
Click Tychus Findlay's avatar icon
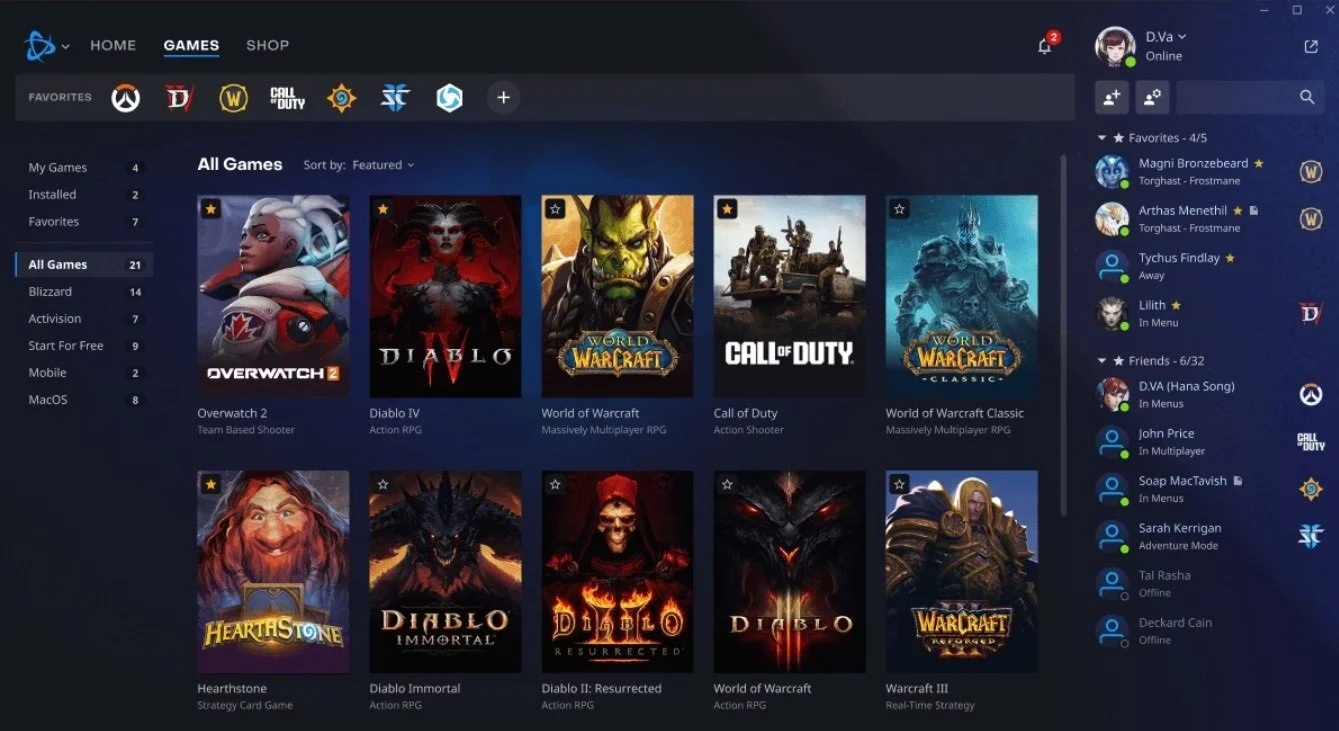(1112, 266)
